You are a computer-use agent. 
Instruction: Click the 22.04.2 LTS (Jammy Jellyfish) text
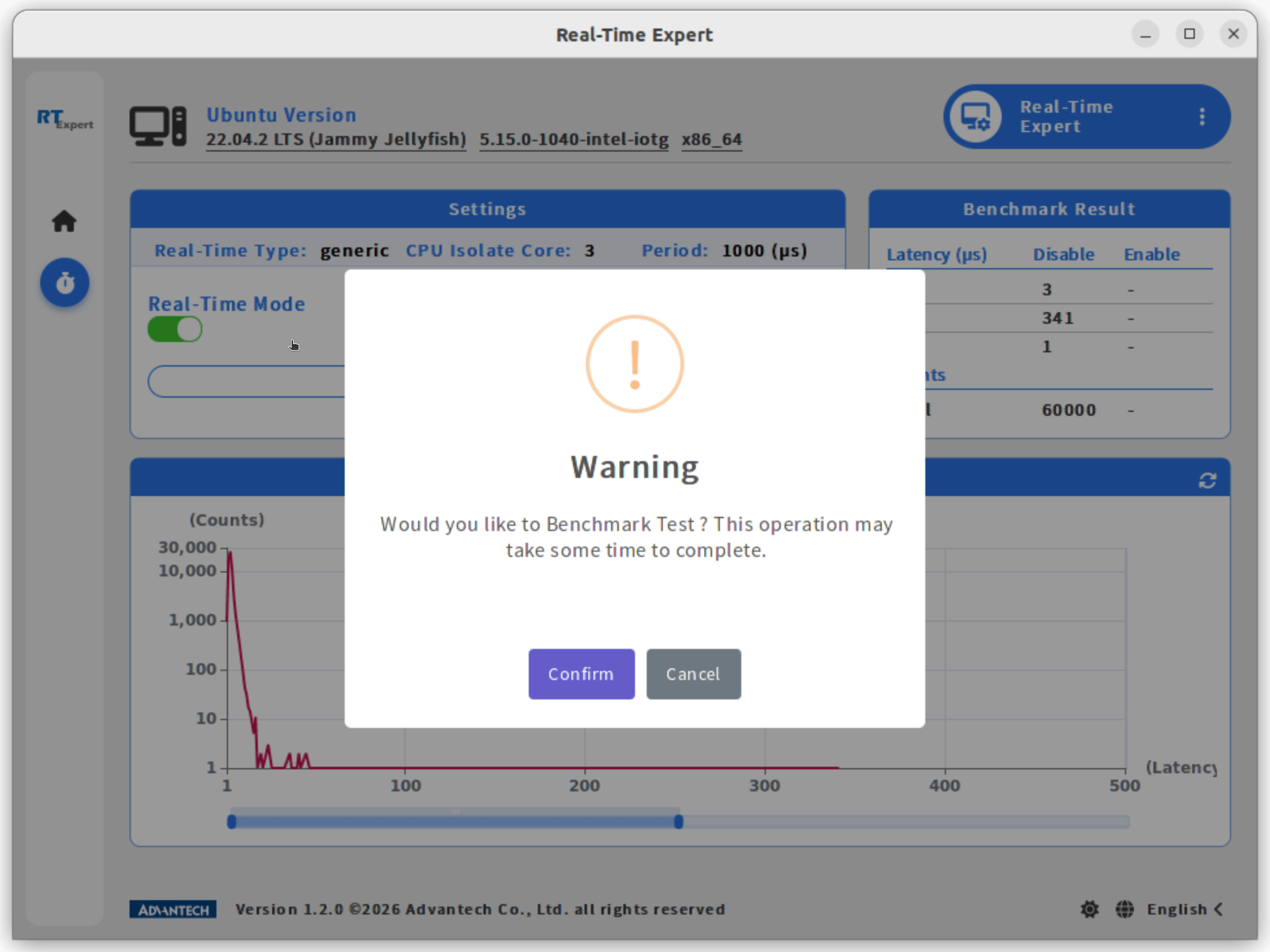336,139
